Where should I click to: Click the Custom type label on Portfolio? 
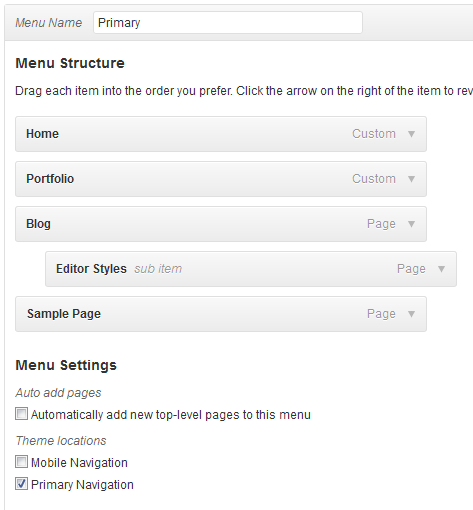tap(374, 179)
